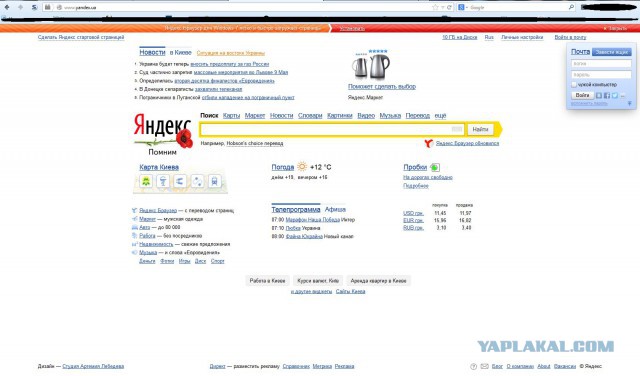The image size is (640, 376).
Task: Open EUR exchange rate link
Action: pos(413,220)
